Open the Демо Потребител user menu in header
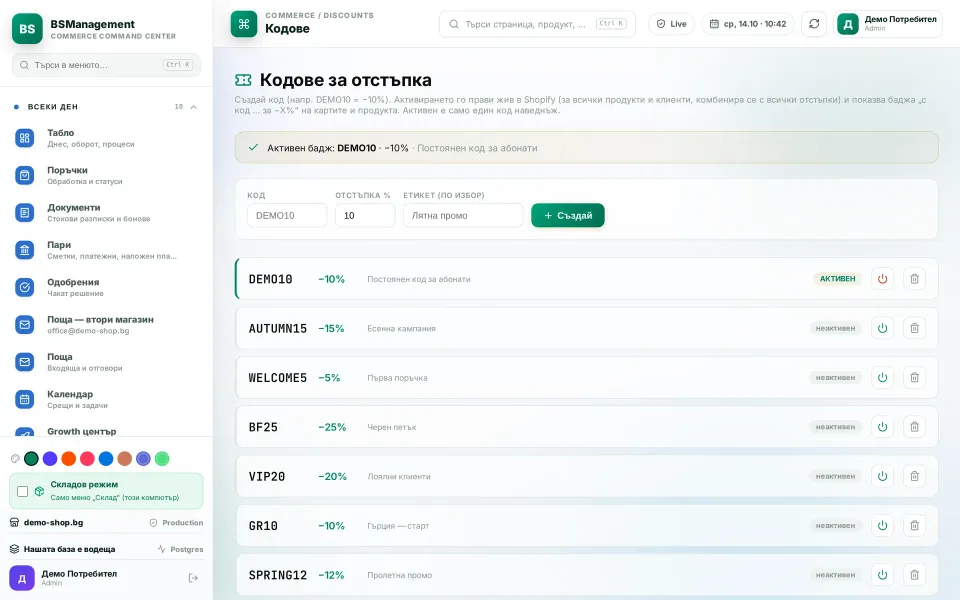This screenshot has height=600, width=960. coord(888,24)
